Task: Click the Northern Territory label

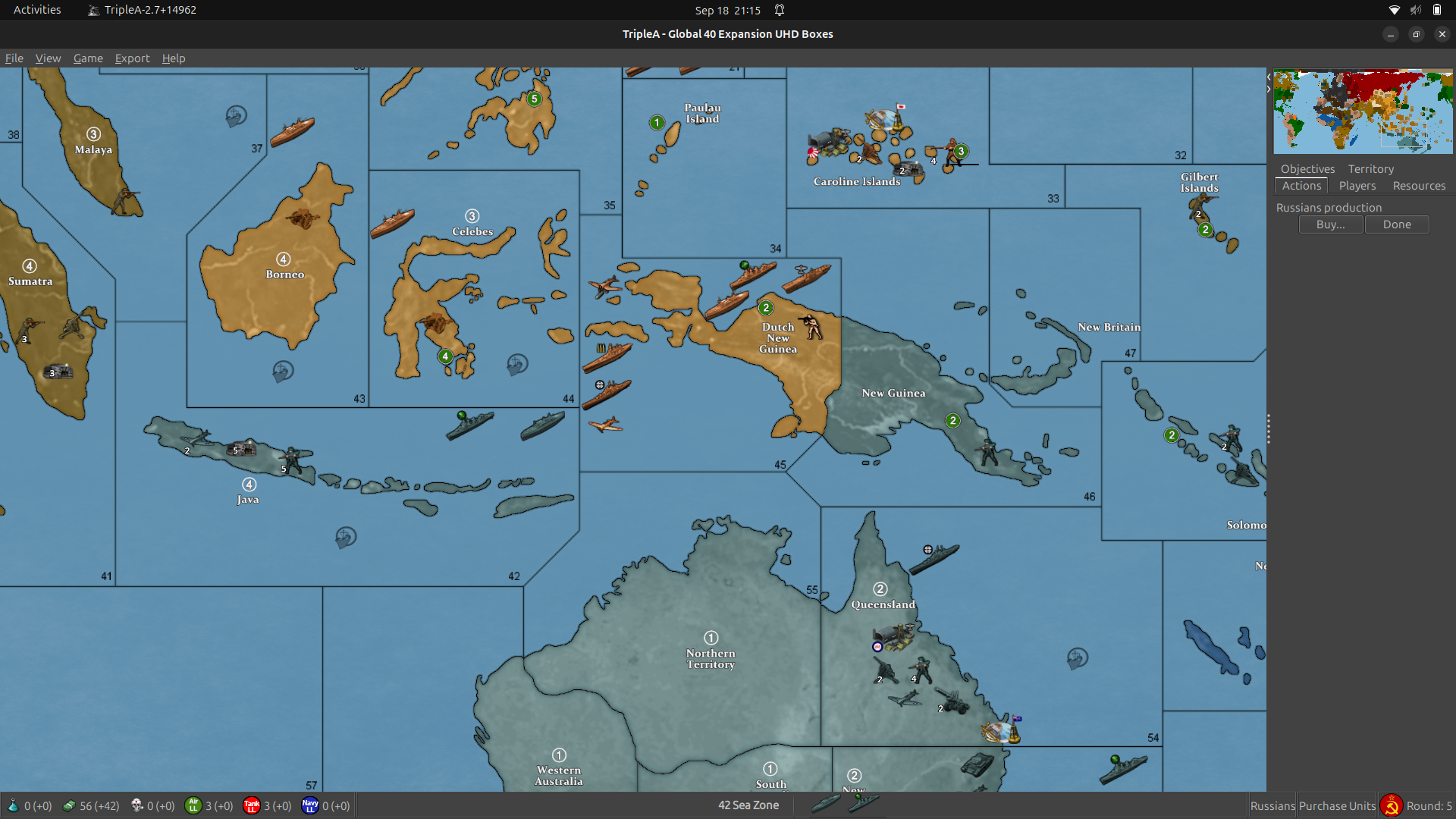Action: pos(711,658)
